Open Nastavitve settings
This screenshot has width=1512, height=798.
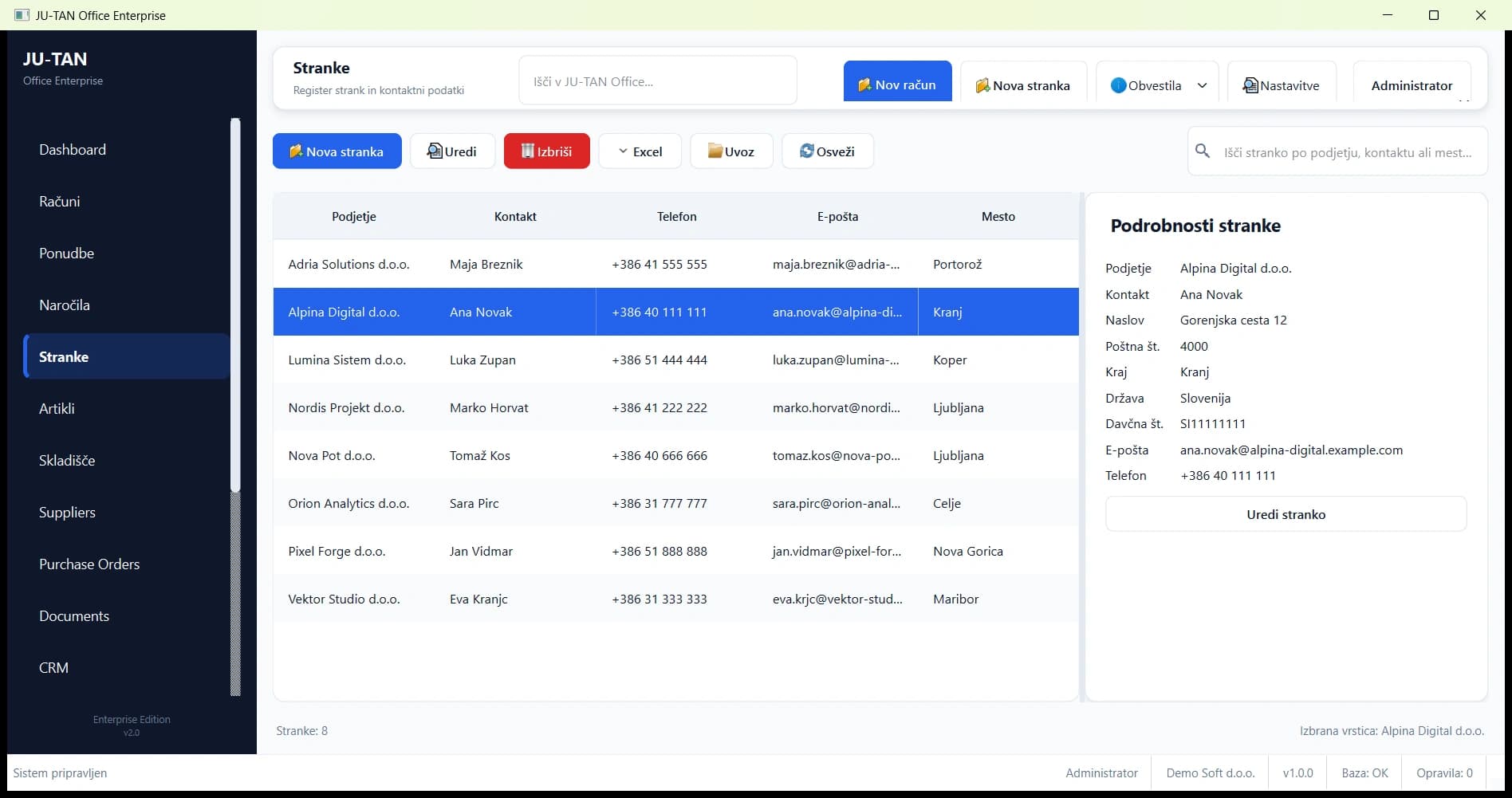pos(1282,82)
